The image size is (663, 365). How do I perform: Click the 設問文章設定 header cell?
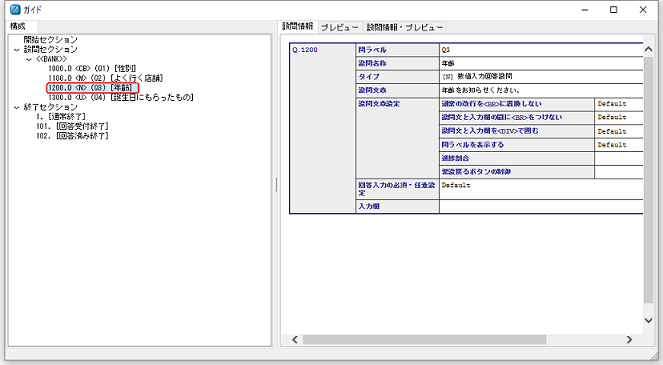[x=397, y=138]
